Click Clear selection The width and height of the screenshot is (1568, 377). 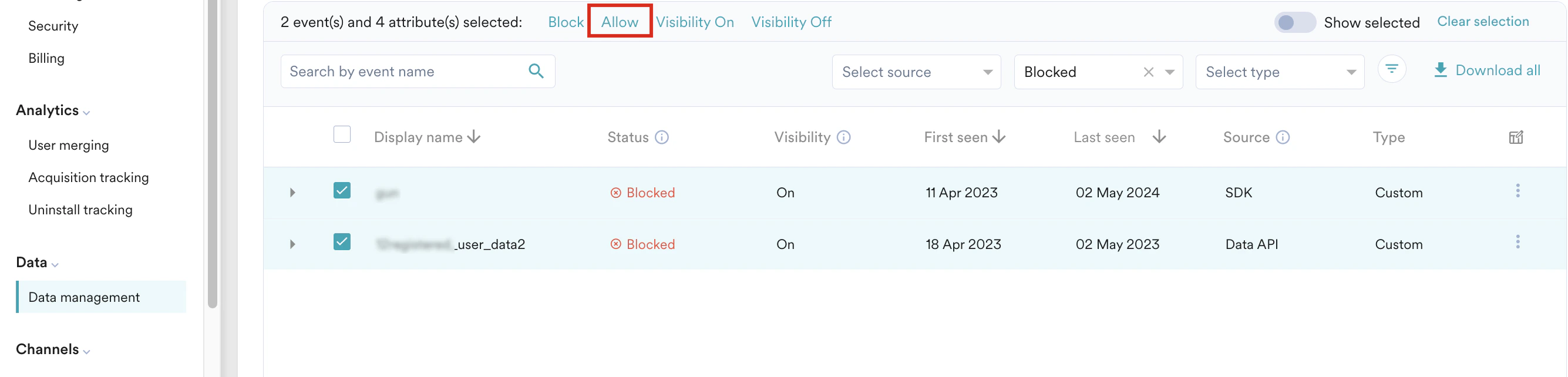coord(1483,21)
